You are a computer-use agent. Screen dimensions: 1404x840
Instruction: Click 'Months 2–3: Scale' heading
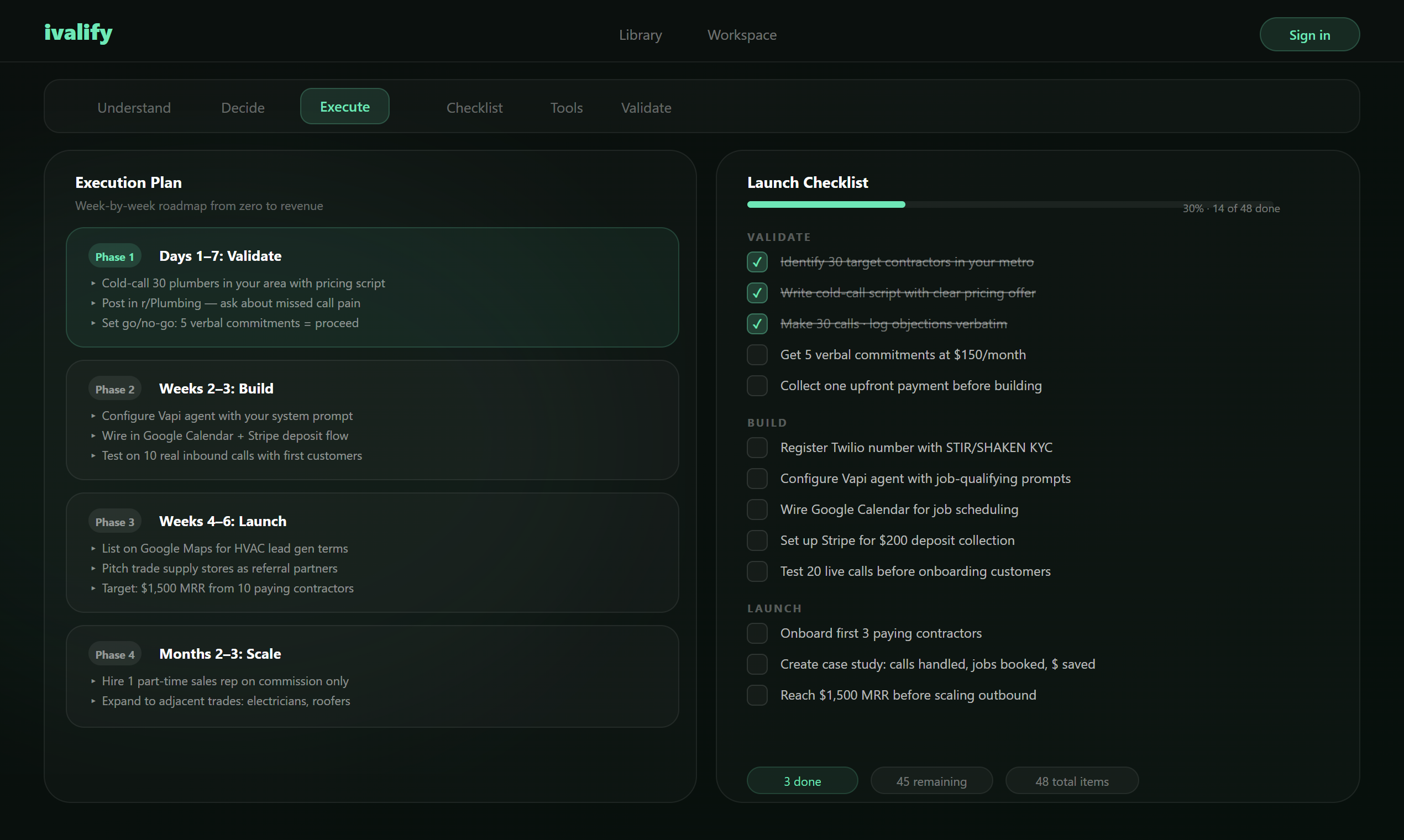[x=220, y=654]
